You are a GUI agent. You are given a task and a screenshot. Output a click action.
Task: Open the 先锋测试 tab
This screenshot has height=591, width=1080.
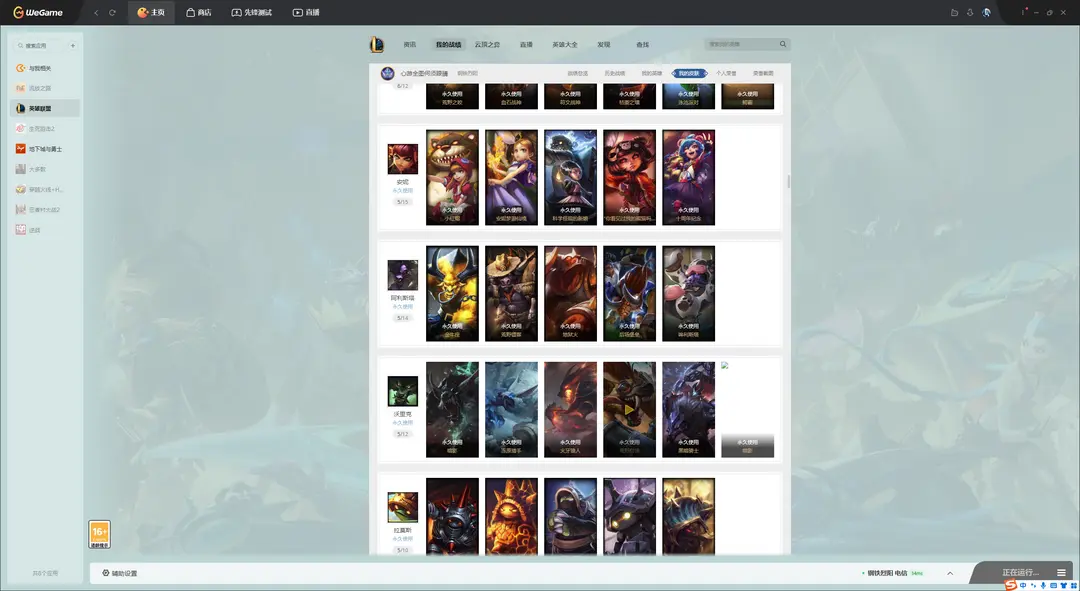click(251, 12)
